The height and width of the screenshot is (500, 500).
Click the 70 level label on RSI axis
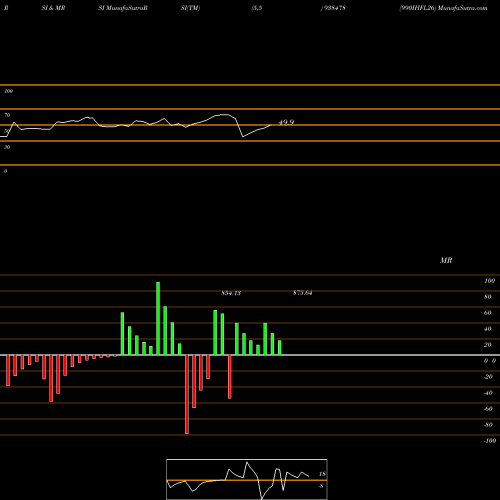(x=7, y=115)
